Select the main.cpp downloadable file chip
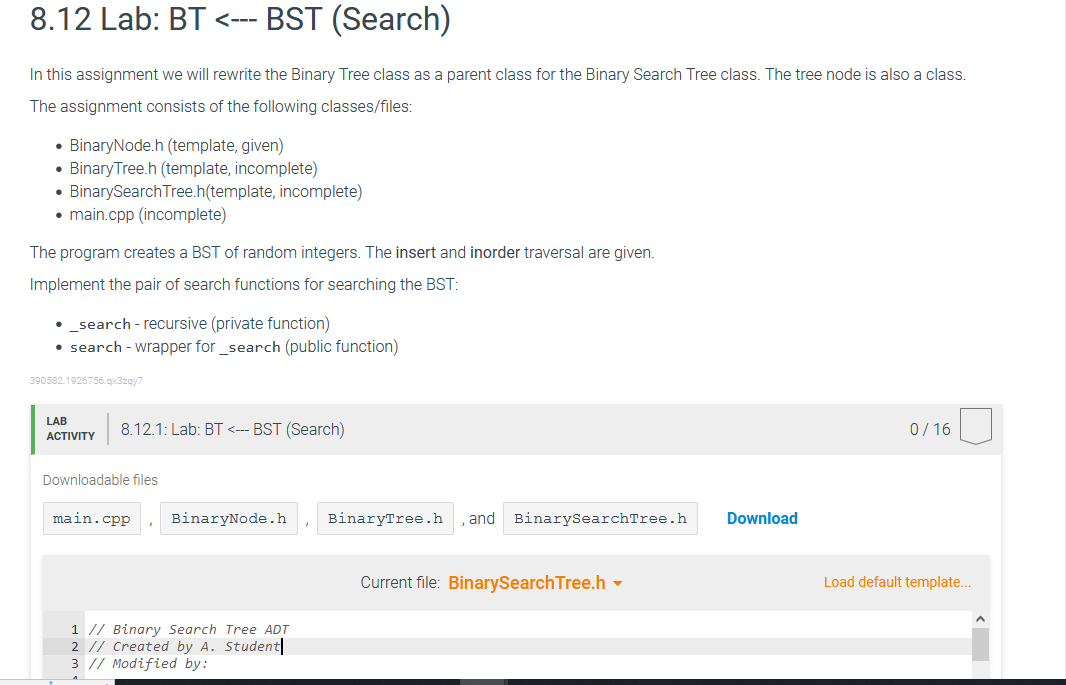1066x685 pixels. [91, 518]
